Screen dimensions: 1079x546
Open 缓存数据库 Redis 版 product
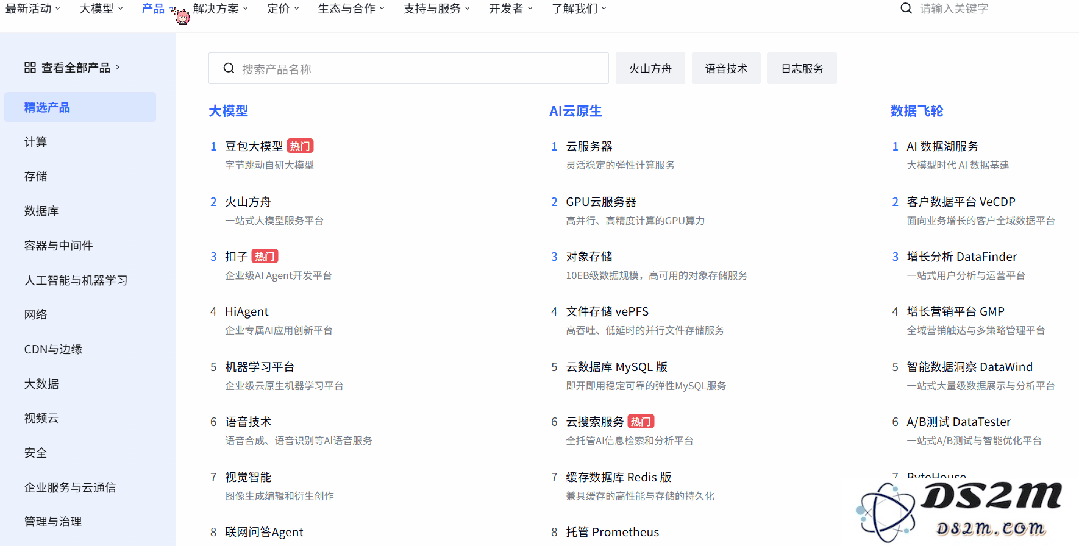pyautogui.click(x=619, y=477)
